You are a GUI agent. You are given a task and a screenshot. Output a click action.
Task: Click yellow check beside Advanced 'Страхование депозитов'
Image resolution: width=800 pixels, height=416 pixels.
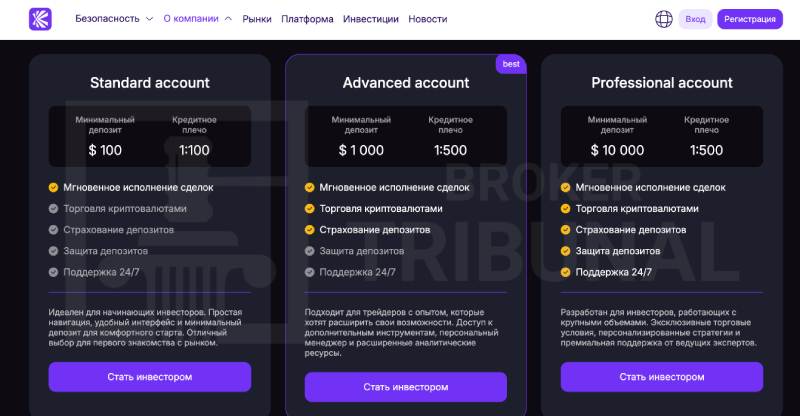(x=309, y=230)
